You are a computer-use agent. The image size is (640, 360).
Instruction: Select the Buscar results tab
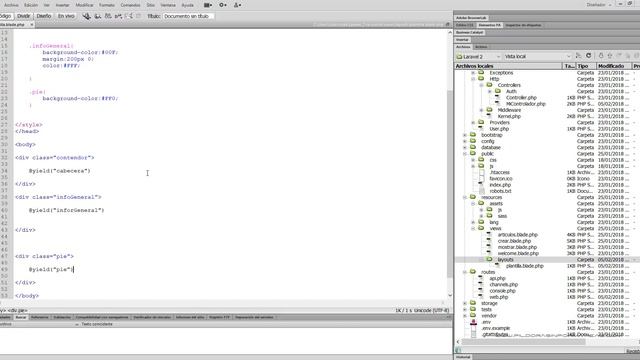pyautogui.click(x=20, y=317)
